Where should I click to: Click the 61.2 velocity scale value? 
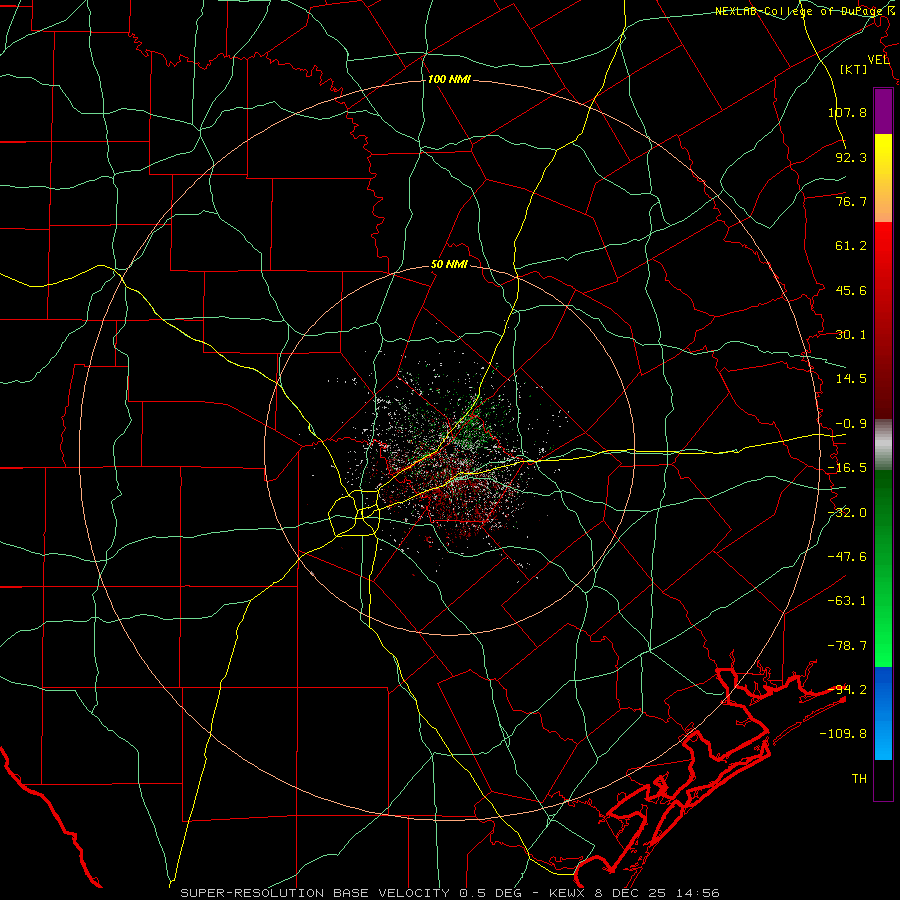851,246
